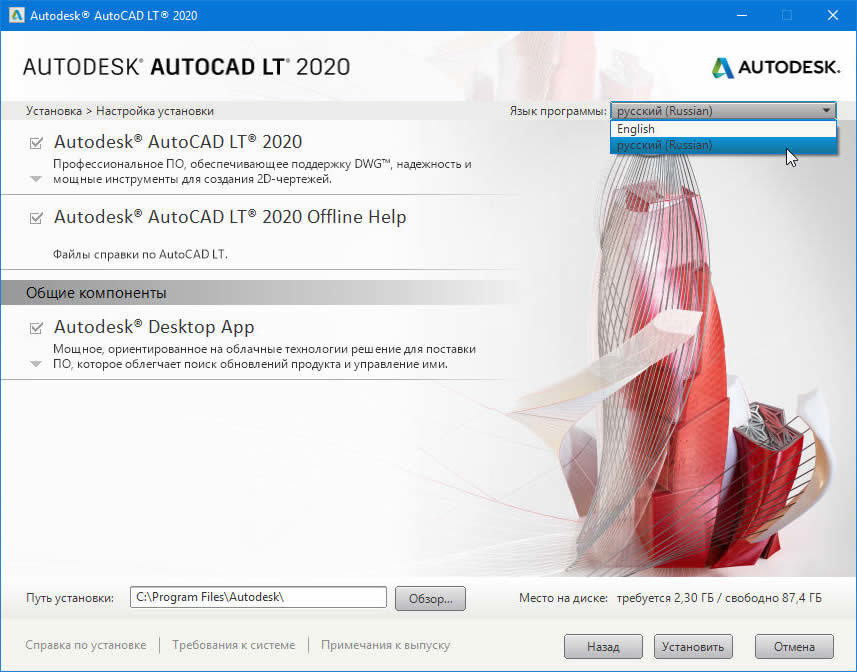Click the installation path input field

(x=258, y=597)
